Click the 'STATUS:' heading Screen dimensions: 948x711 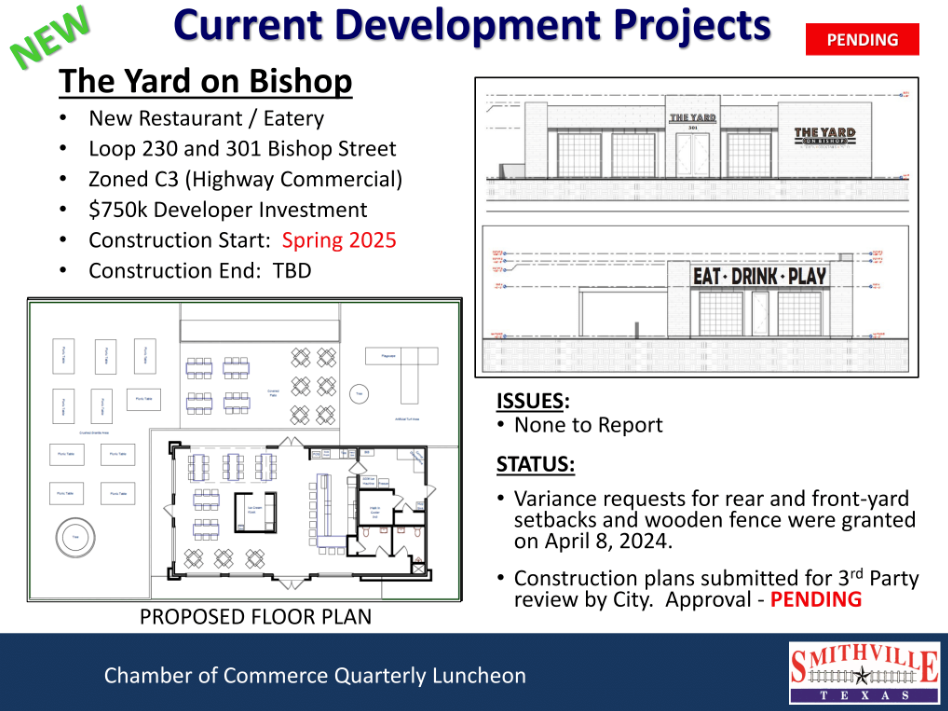[x=536, y=464]
